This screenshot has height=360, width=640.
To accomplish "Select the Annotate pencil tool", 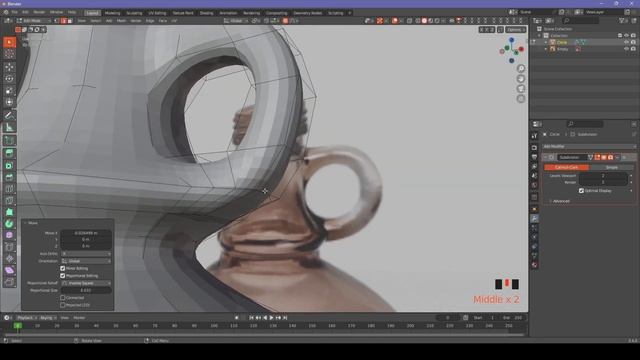I will coord(9,116).
